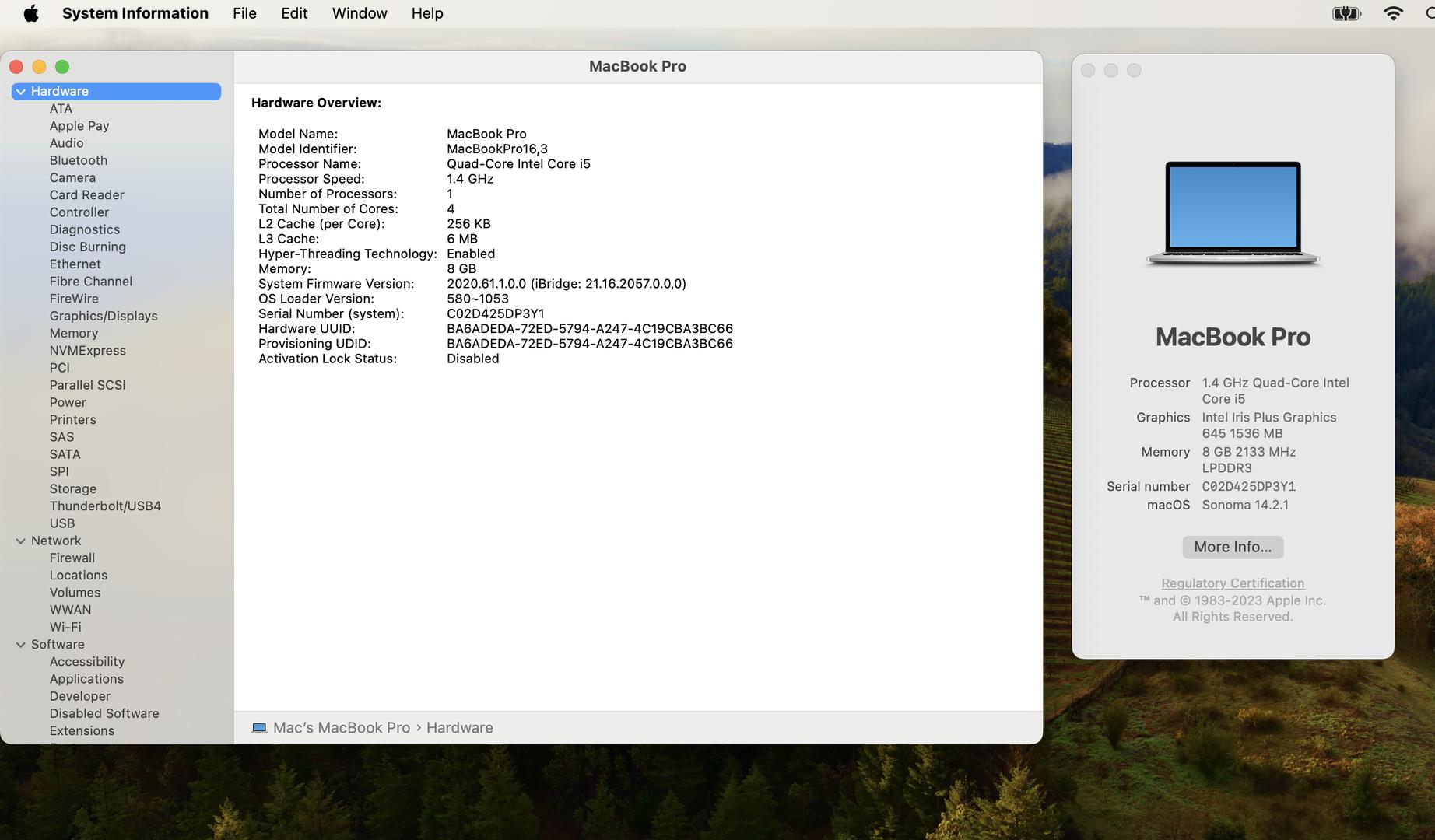This screenshot has width=1435, height=840.
Task: Select Diagnostics in the sidebar
Action: click(x=85, y=229)
